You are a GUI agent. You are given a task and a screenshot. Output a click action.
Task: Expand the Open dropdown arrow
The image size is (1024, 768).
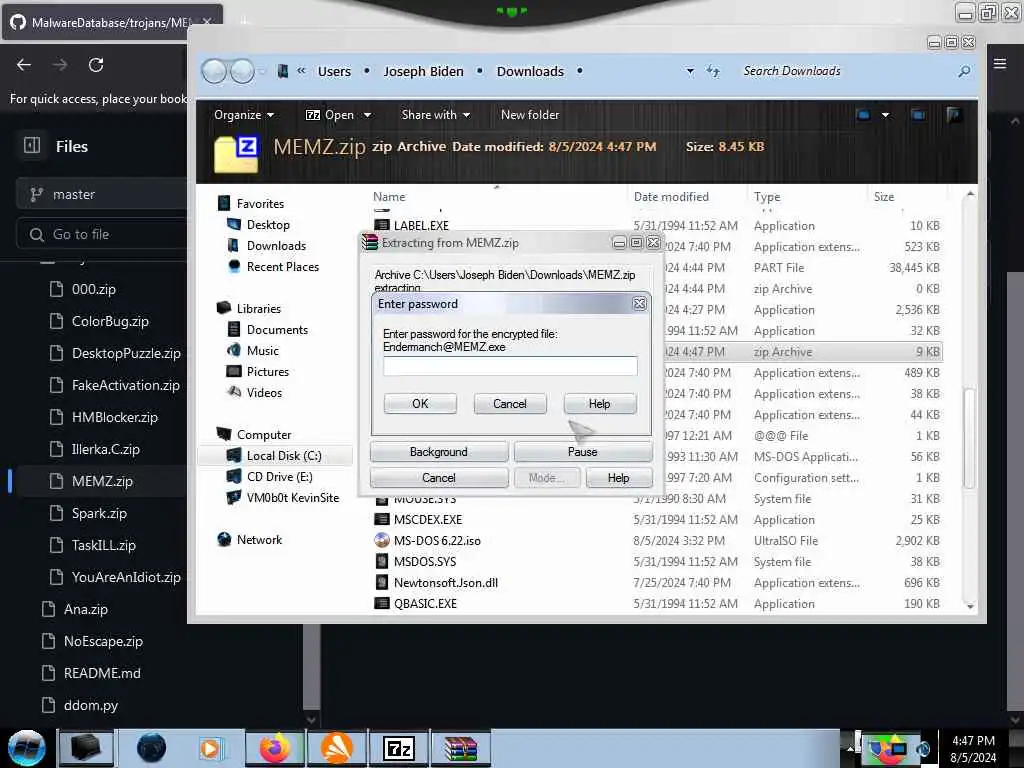(x=368, y=116)
